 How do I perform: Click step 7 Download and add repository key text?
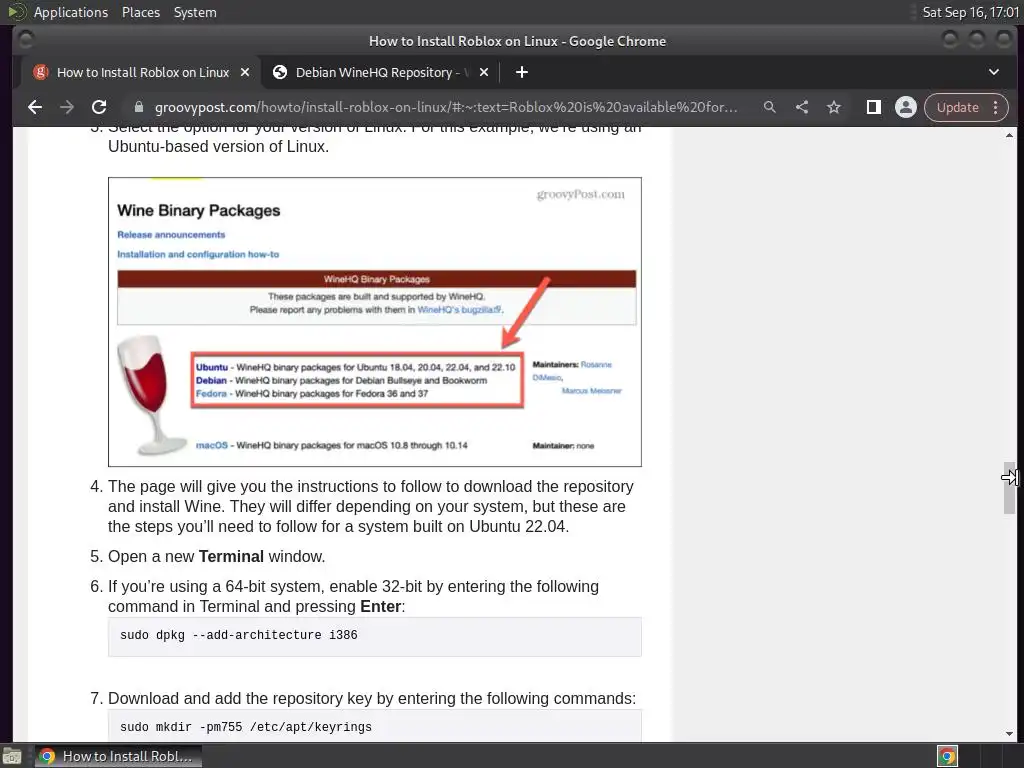372,699
